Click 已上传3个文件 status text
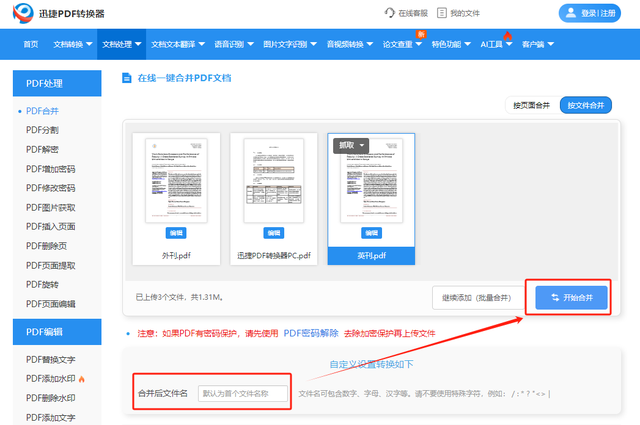This screenshot has width=640, height=425. click(180, 297)
